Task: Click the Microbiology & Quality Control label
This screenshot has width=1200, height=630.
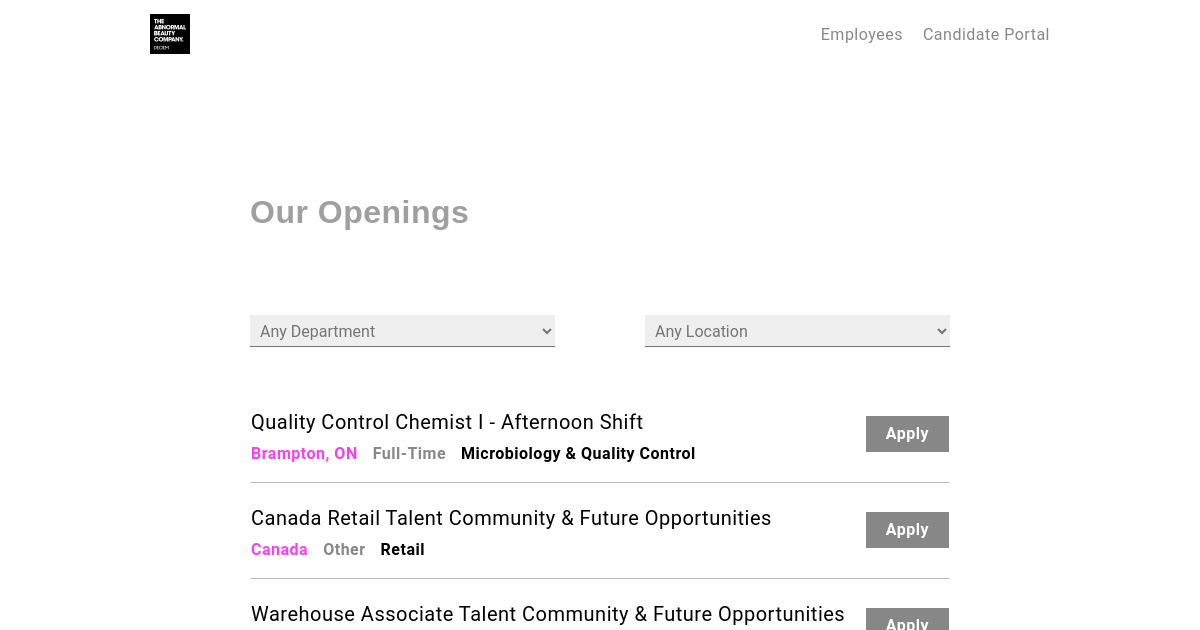Action: pos(578,453)
